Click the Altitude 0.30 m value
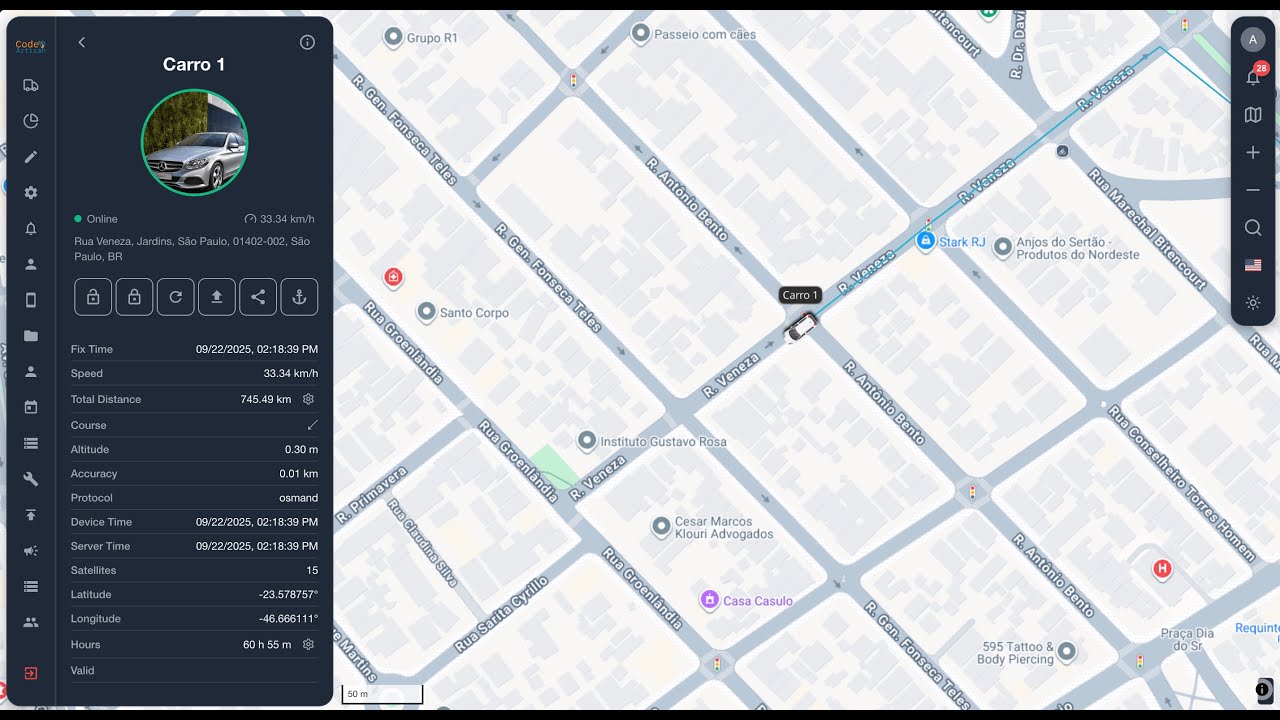This screenshot has height=720, width=1280. click(301, 450)
